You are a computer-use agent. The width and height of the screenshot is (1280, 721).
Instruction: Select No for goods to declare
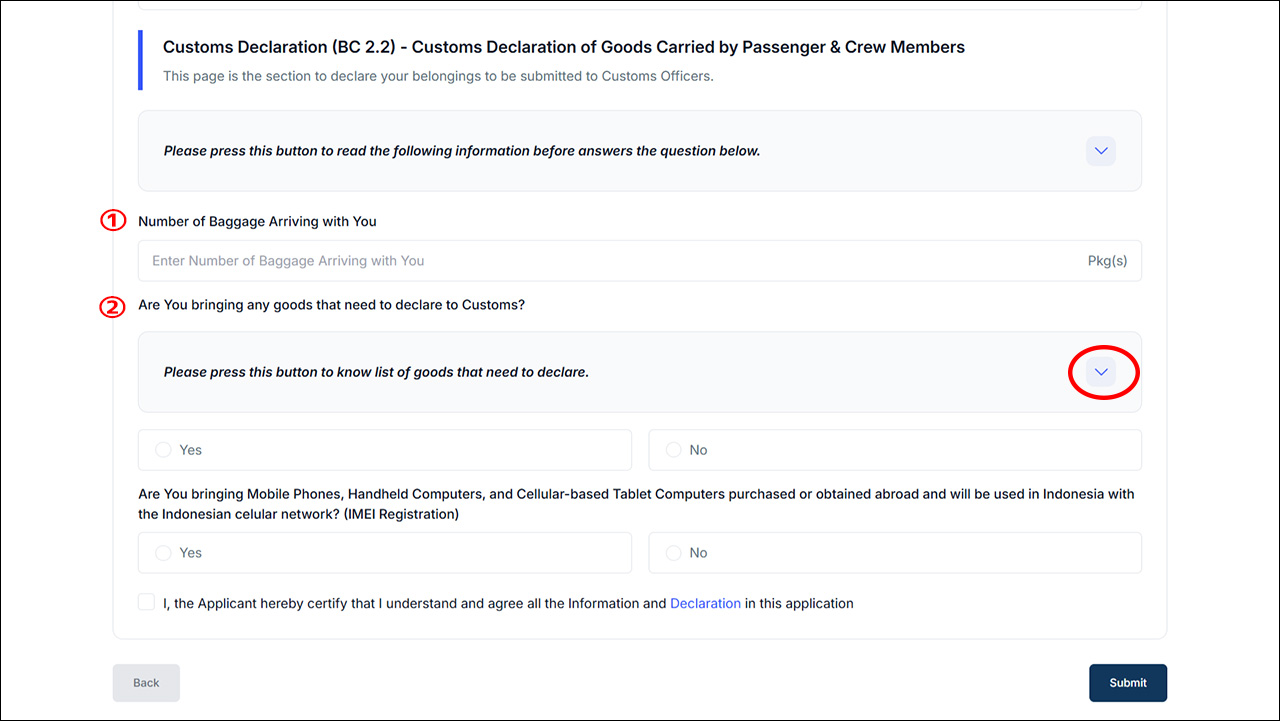click(x=674, y=450)
